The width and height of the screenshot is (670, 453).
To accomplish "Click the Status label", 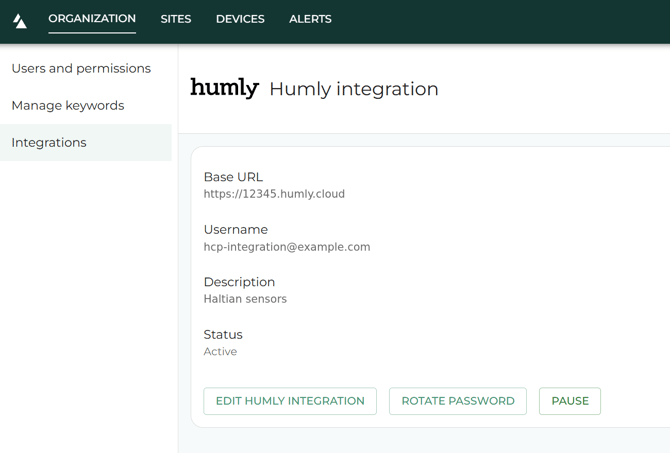I will click(223, 334).
